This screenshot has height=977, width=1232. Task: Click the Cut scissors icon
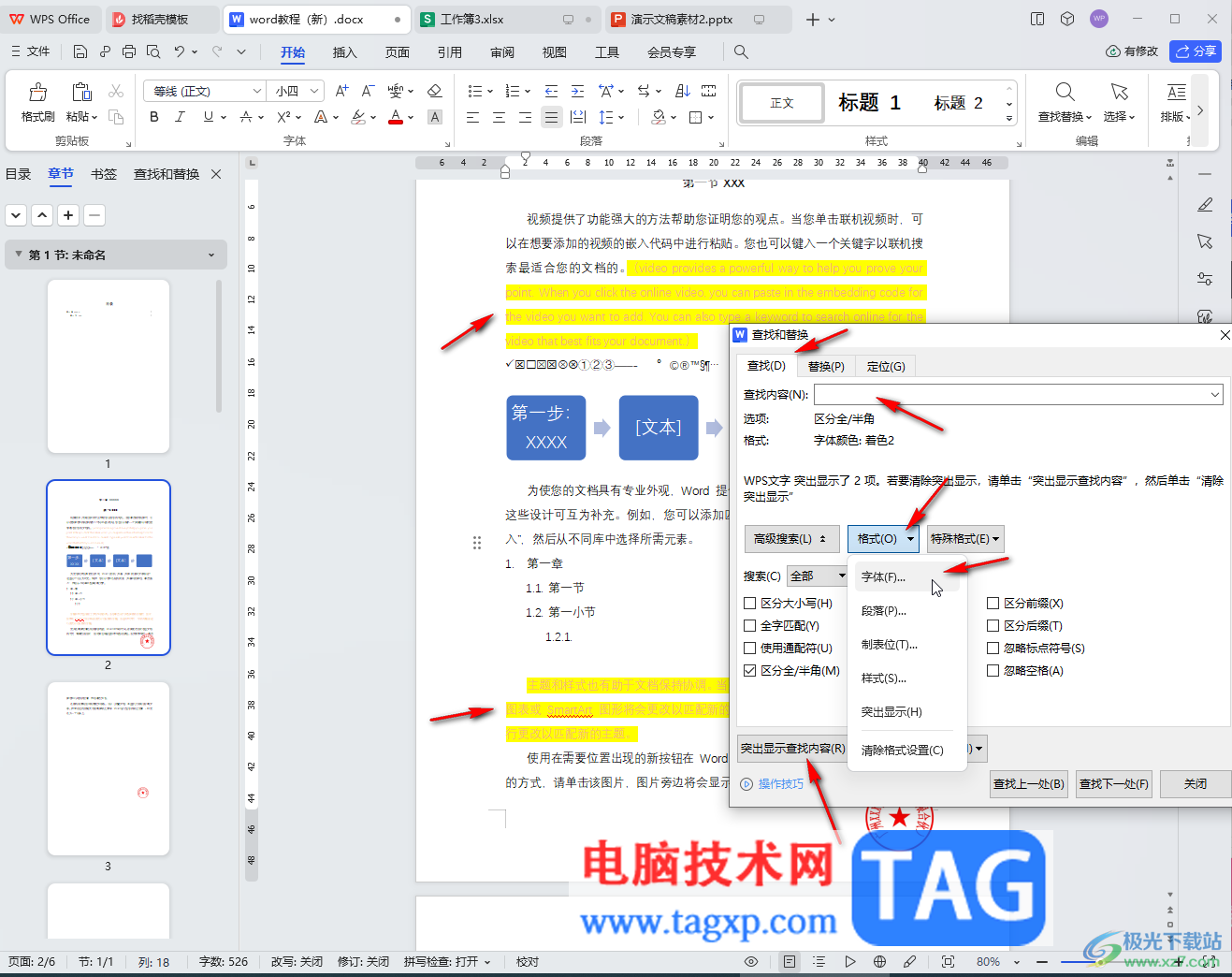[116, 91]
